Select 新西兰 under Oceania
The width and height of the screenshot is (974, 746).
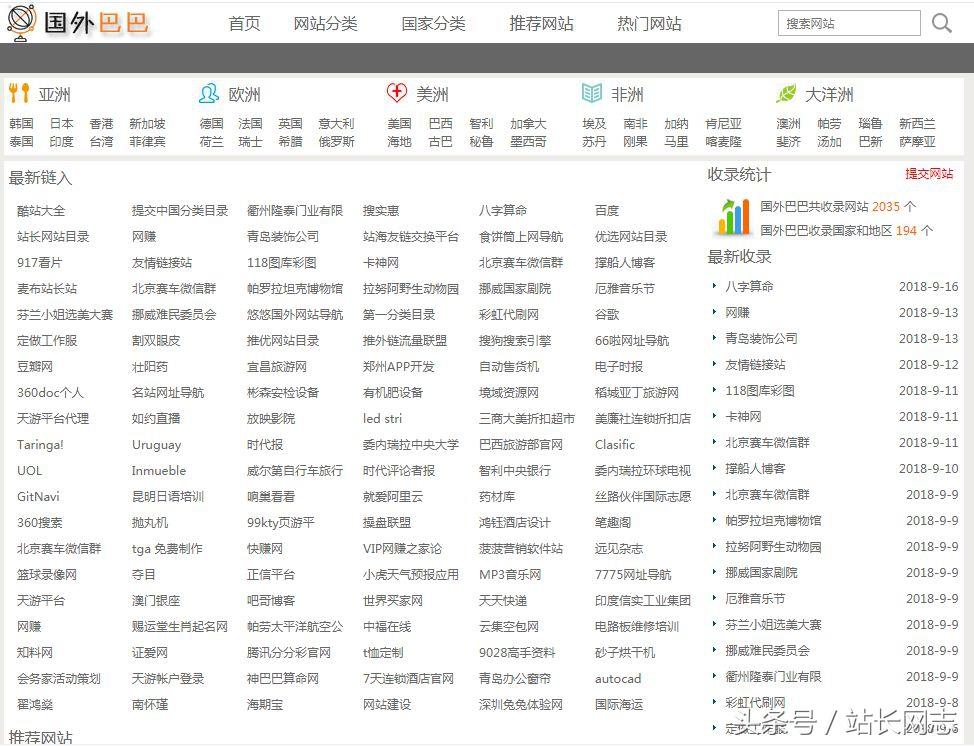pos(917,124)
